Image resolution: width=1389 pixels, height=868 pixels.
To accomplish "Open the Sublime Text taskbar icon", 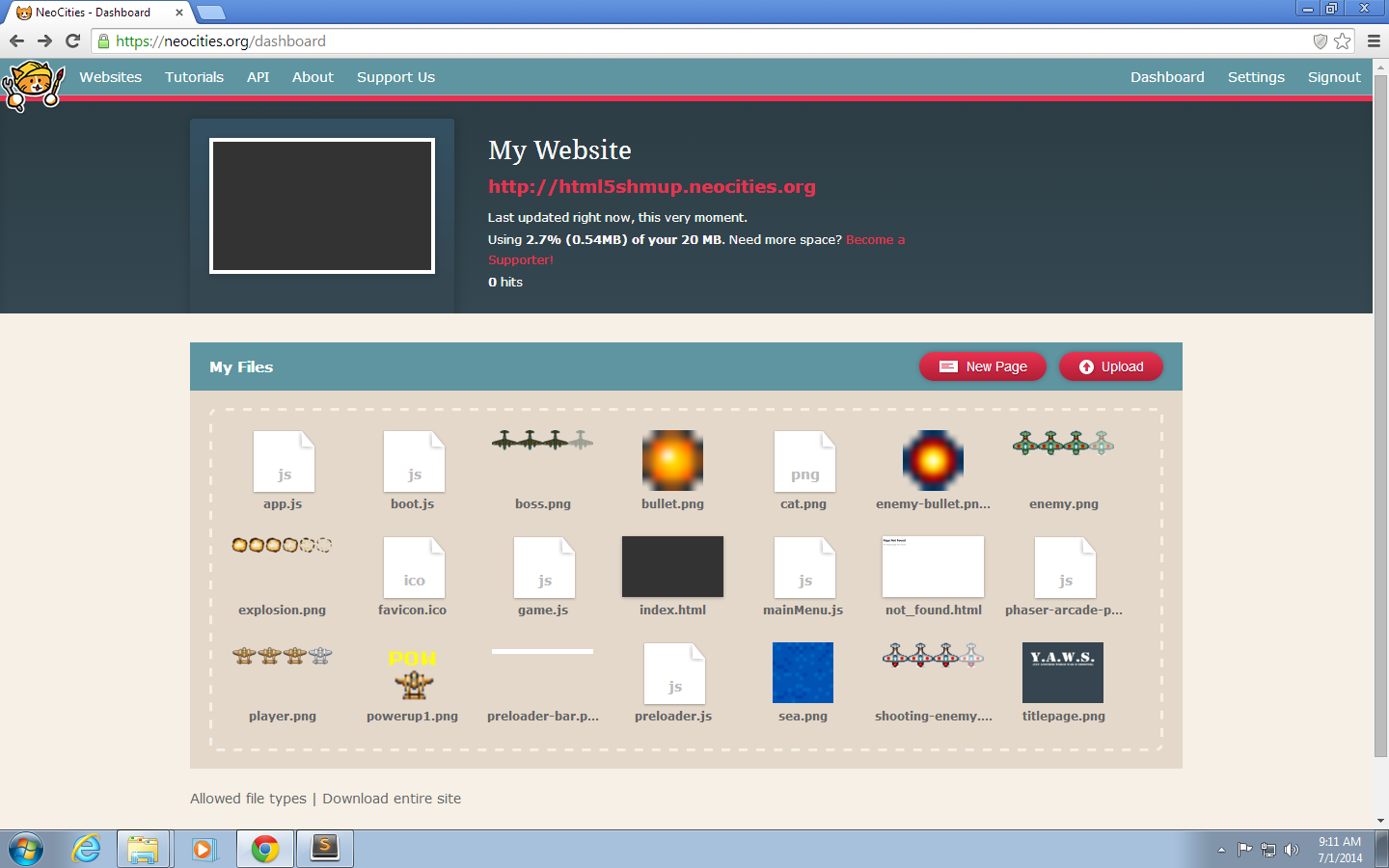I will 325,849.
